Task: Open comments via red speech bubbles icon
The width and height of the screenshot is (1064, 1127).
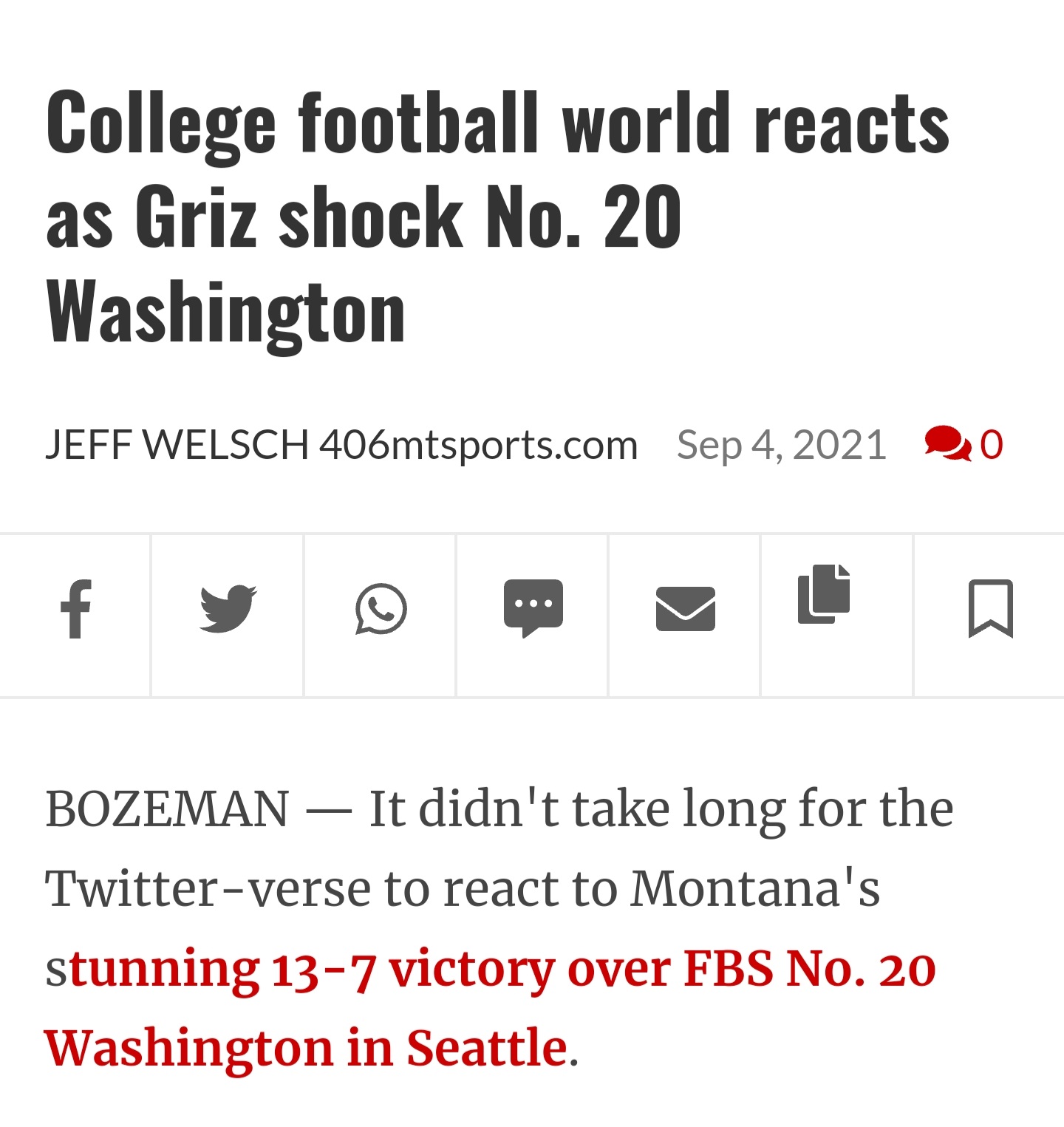Action: point(947,444)
